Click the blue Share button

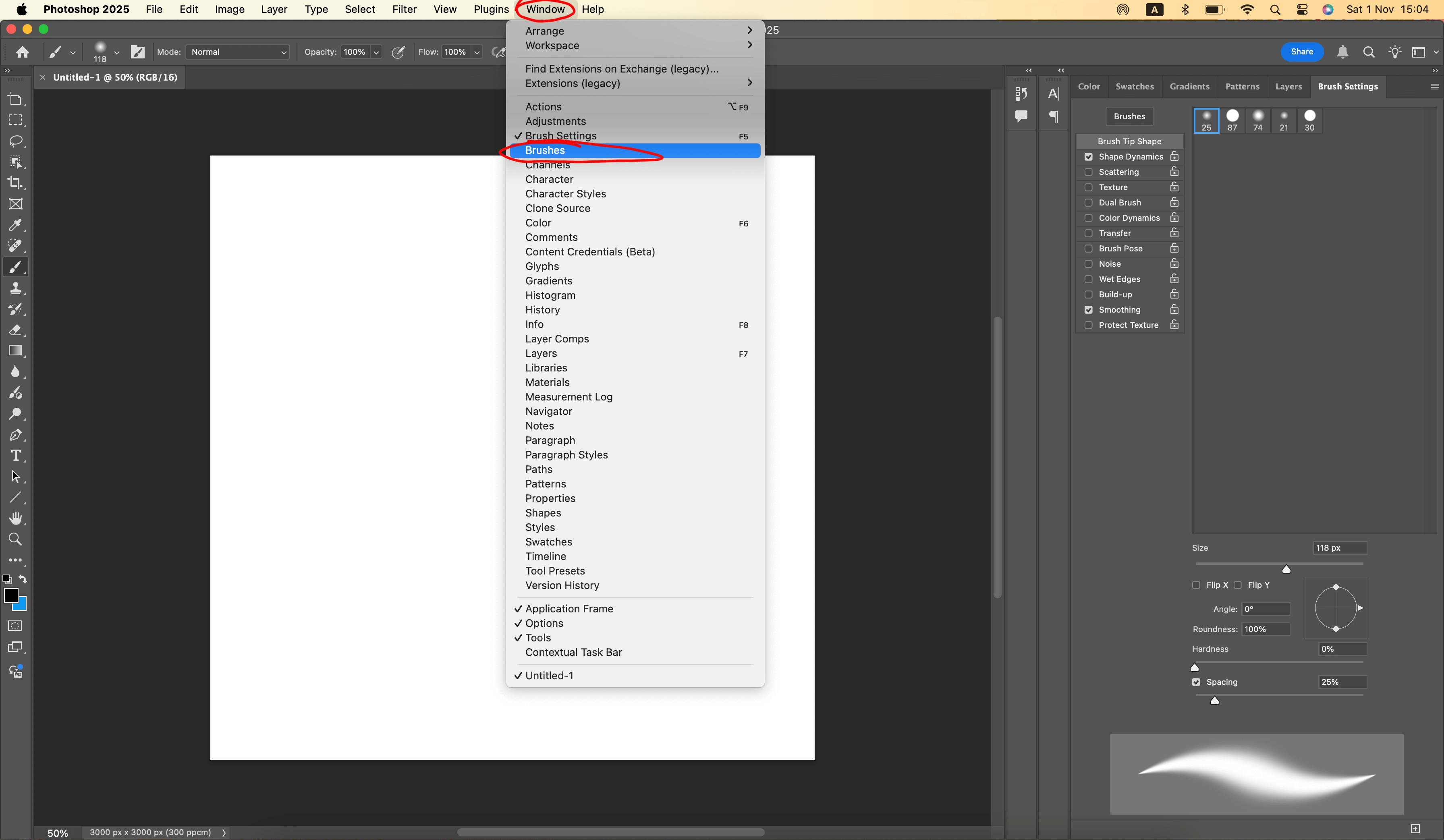(x=1301, y=52)
